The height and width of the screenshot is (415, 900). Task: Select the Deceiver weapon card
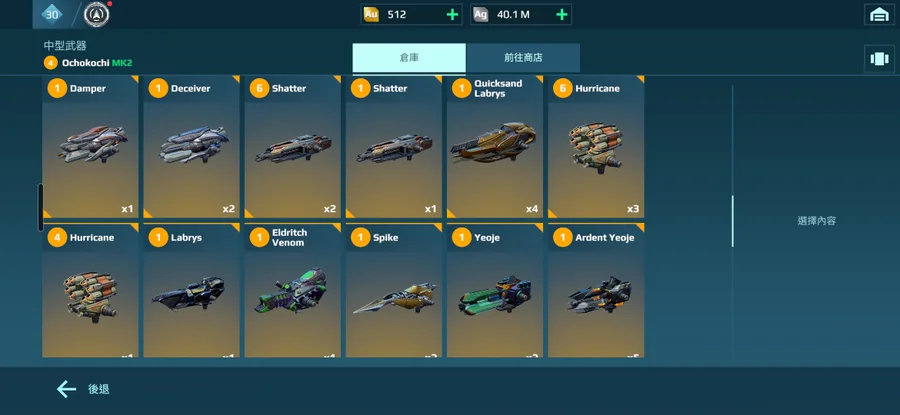(191, 146)
